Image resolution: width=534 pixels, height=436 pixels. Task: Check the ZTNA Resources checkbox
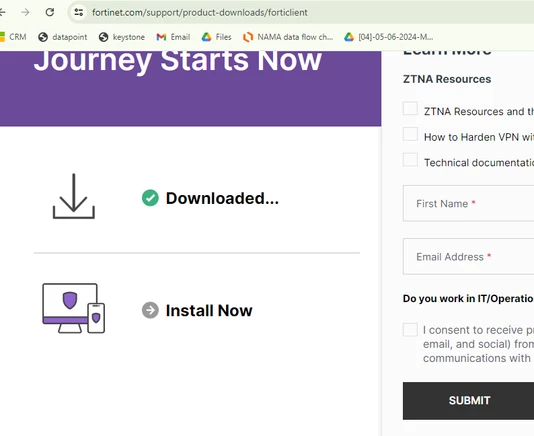(x=410, y=108)
